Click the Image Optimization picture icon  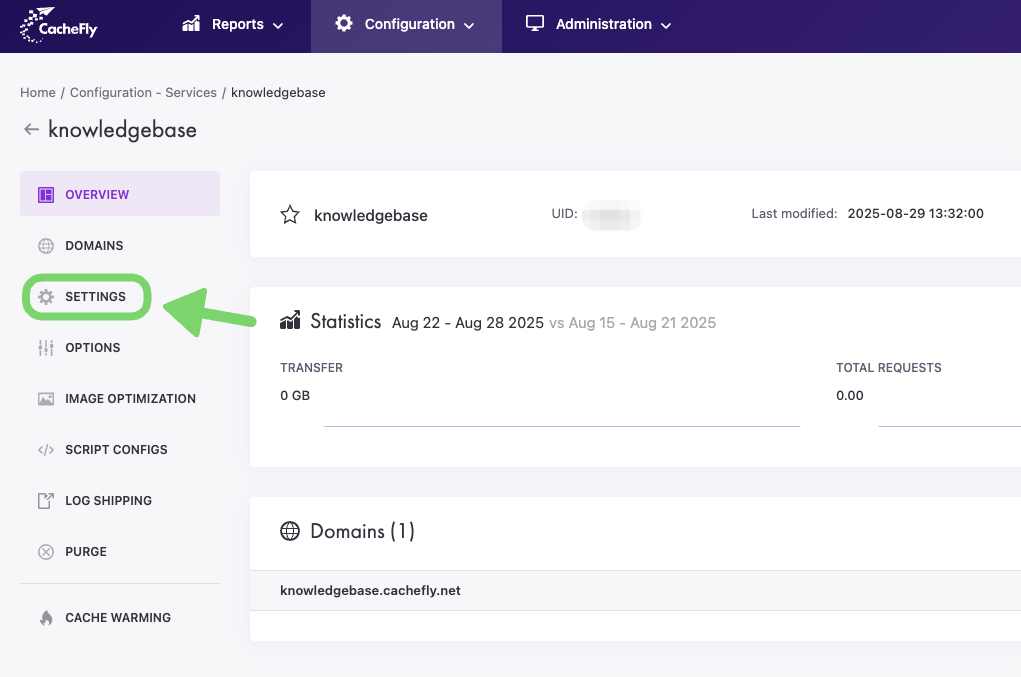click(46, 399)
